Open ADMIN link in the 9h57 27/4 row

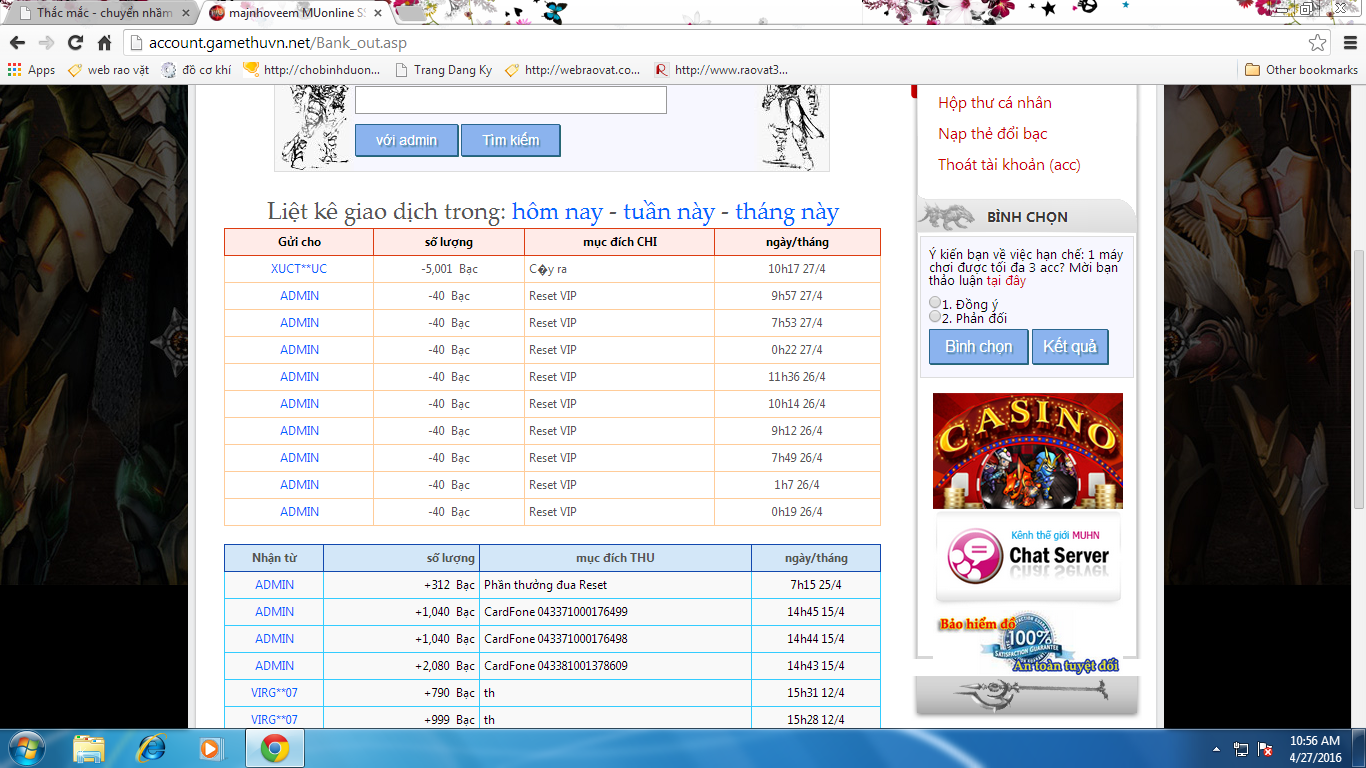pyautogui.click(x=300, y=296)
